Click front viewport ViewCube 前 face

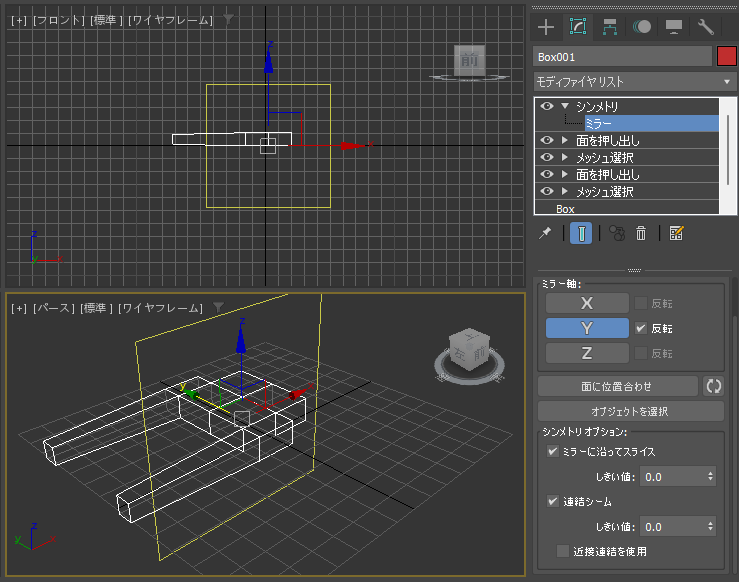469,60
